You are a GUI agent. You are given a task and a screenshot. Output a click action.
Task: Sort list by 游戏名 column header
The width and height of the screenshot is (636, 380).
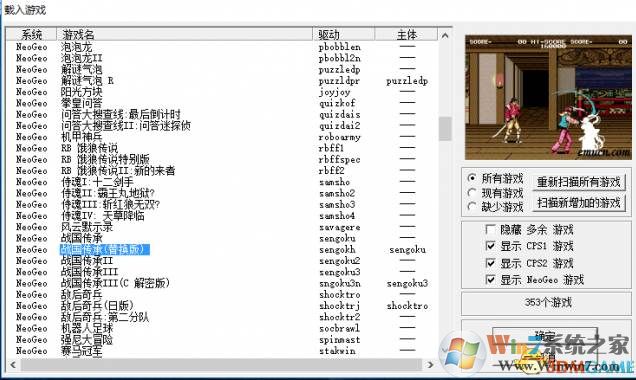coord(185,34)
